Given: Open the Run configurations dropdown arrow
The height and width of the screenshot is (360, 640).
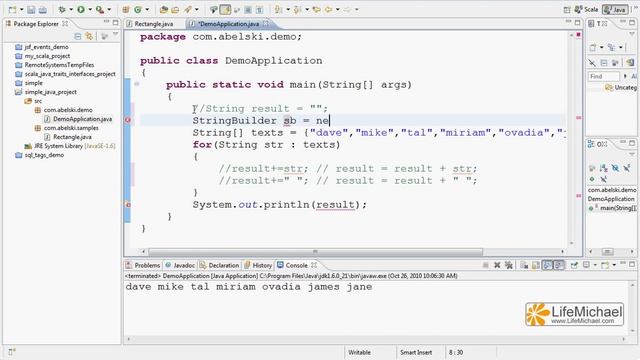Looking at the screenshot, I should point(90,9).
